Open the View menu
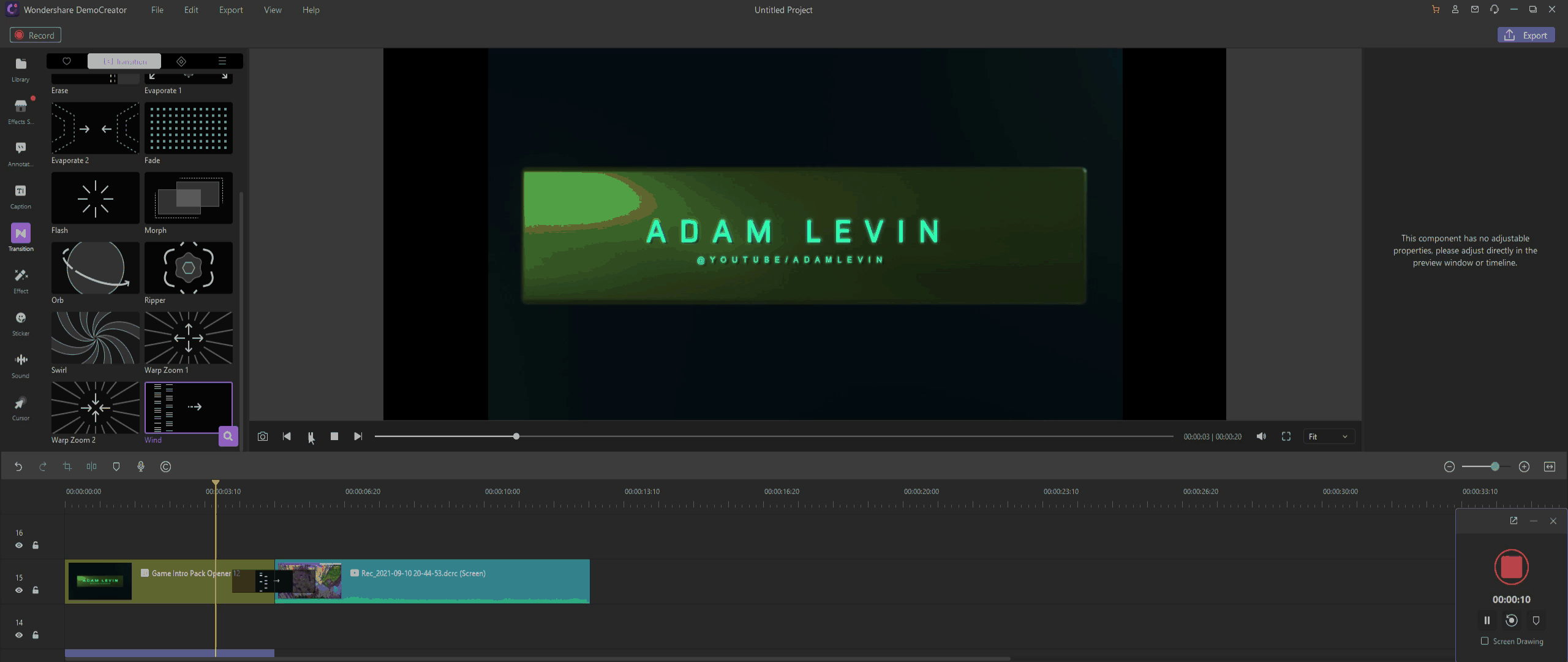 273,10
